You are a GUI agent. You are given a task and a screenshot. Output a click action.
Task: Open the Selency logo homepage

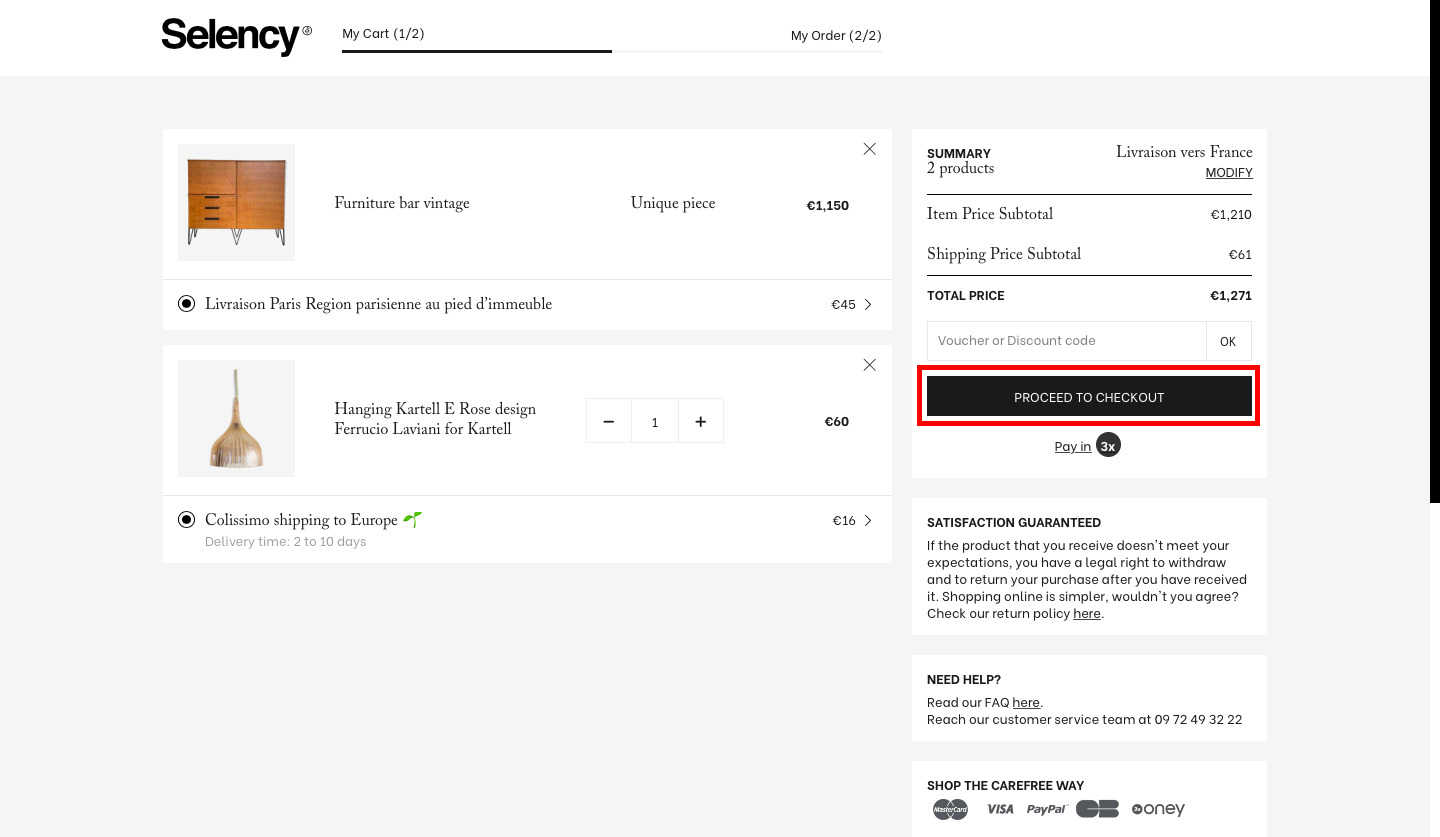[236, 36]
